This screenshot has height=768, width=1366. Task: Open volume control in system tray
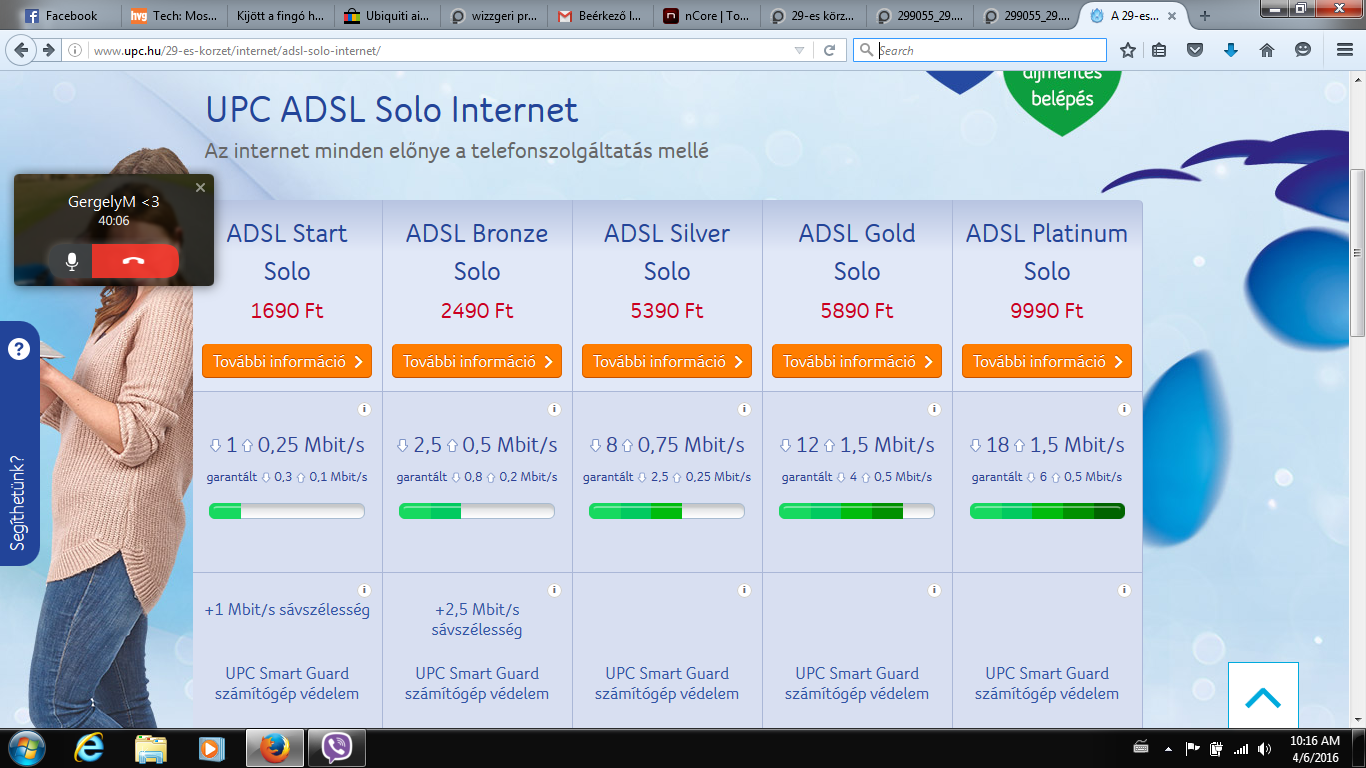click(1266, 748)
